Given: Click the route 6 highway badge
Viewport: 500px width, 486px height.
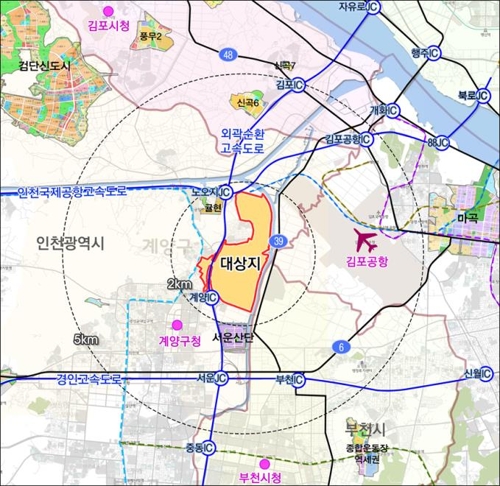Looking at the screenshot, I should 341,347.
